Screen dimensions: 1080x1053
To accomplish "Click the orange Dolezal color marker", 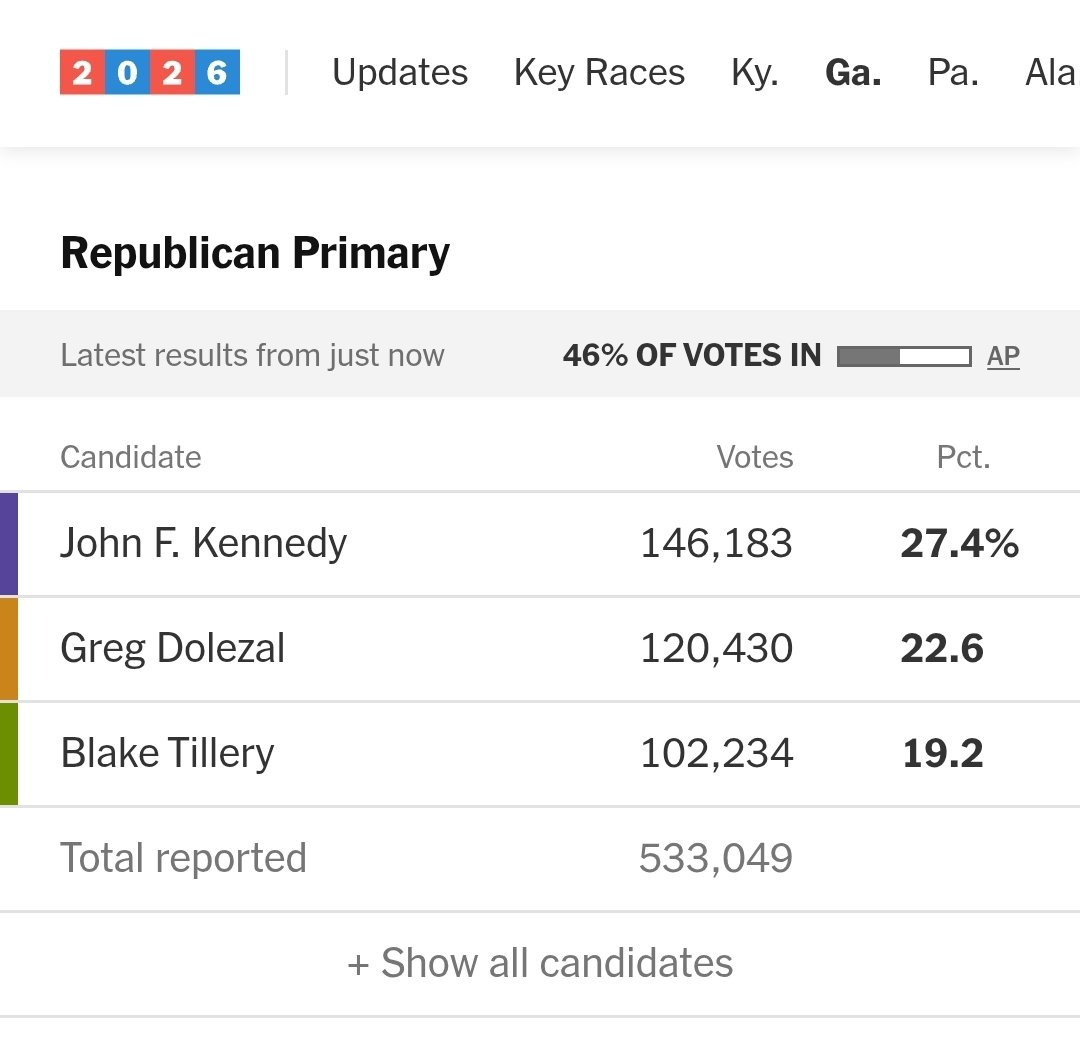I will 8,649.
